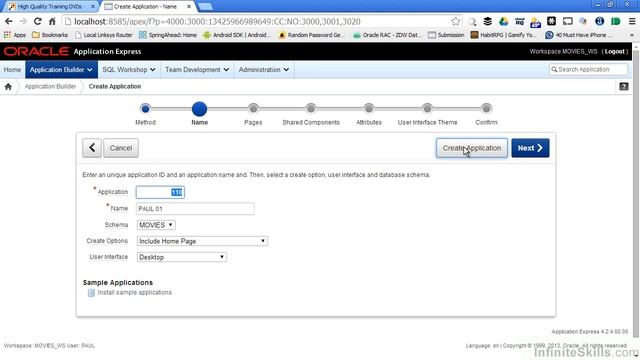Focus the Search Application field
The image size is (640, 360).
[x=588, y=70]
